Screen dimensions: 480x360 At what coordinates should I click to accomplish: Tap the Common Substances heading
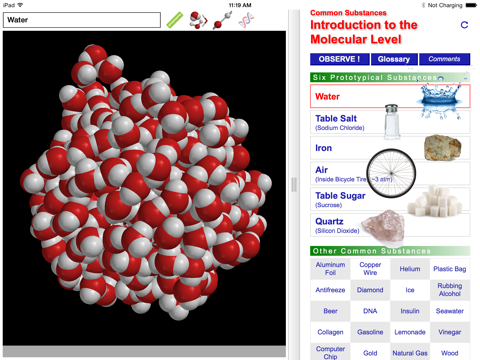pyautogui.click(x=348, y=13)
